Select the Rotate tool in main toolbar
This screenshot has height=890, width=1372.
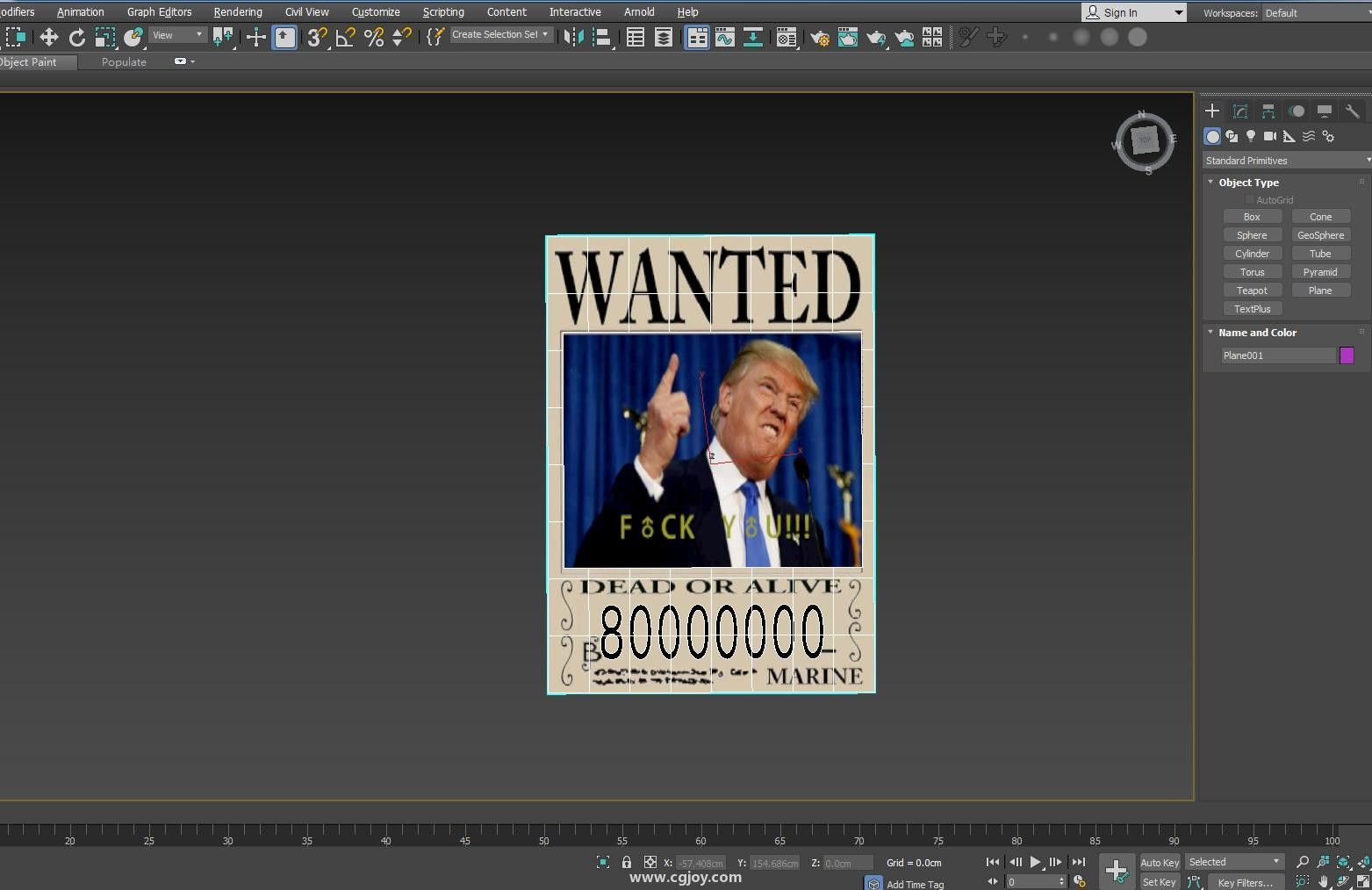pos(77,37)
